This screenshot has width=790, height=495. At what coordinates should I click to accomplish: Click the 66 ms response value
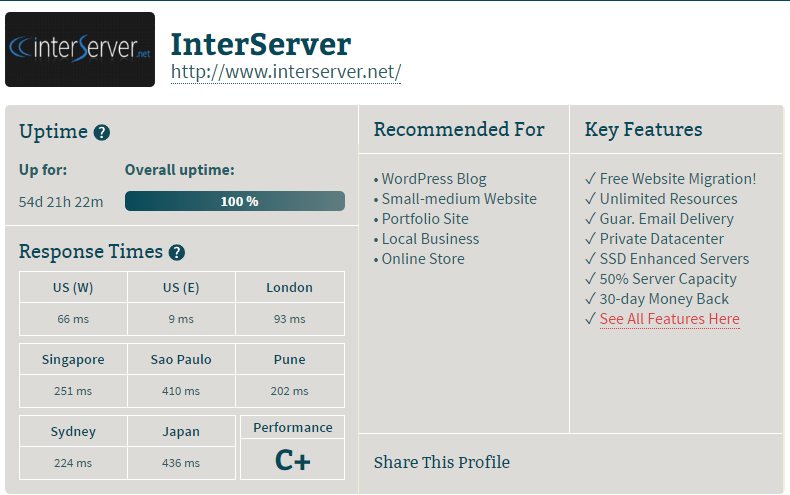click(73, 319)
